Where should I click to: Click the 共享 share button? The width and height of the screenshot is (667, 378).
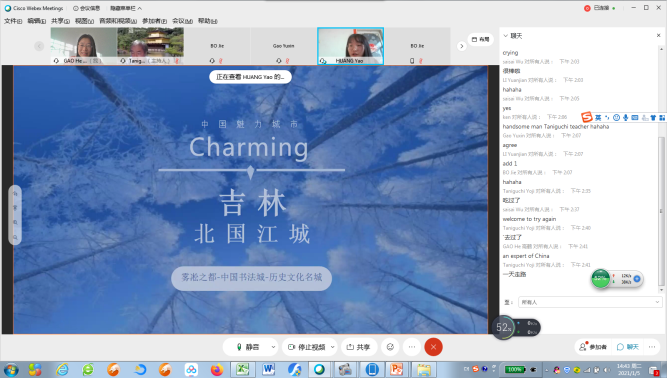358,347
